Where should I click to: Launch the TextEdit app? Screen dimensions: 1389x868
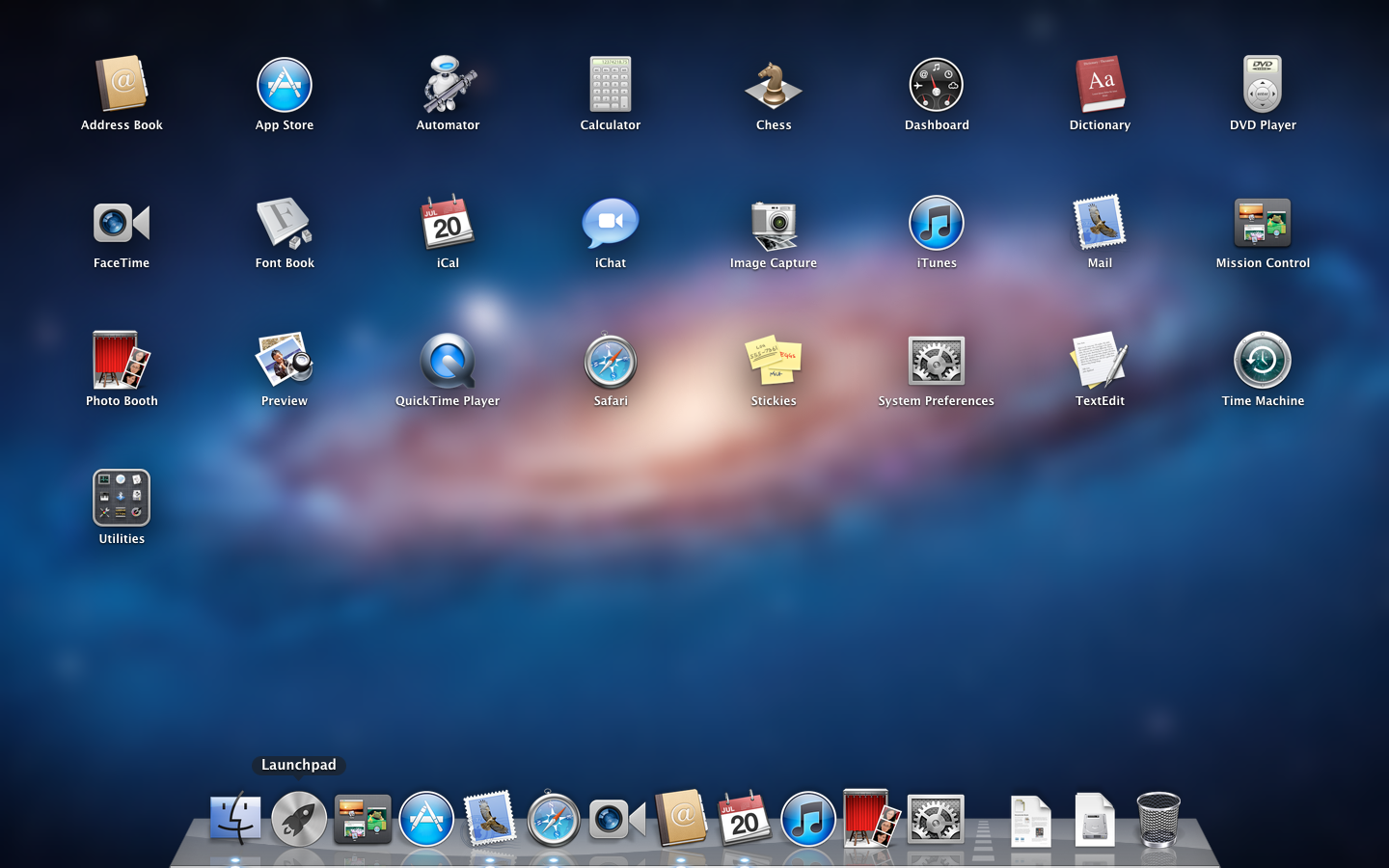pos(1100,361)
